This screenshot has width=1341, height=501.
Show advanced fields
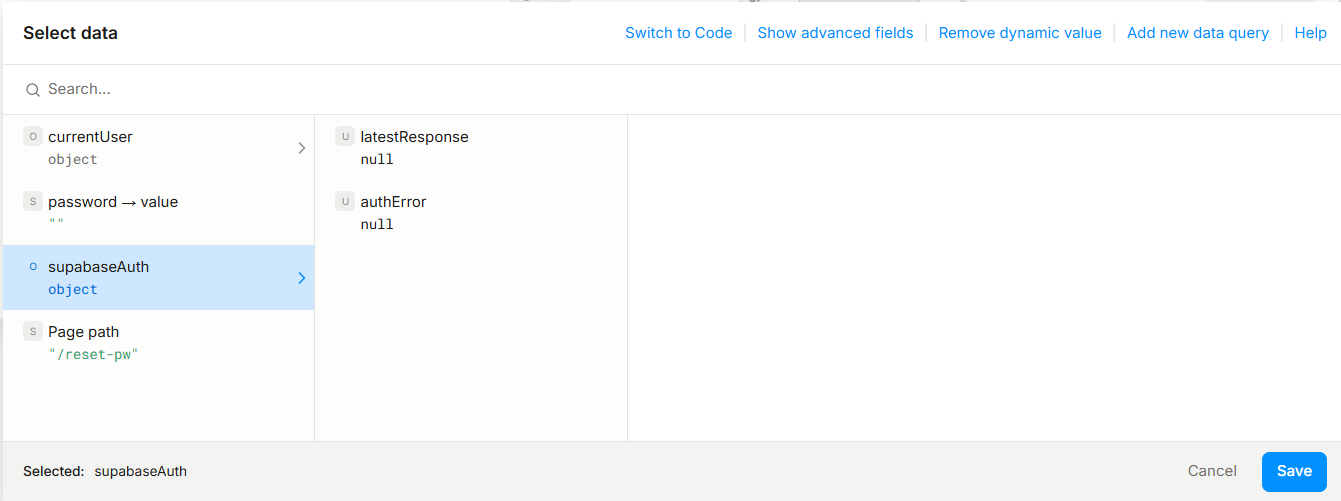pos(835,33)
